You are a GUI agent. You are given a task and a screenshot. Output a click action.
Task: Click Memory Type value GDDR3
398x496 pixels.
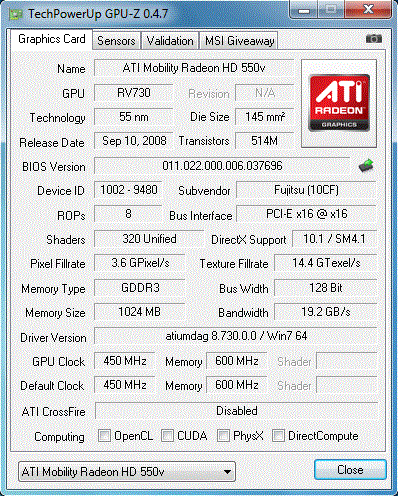140,288
